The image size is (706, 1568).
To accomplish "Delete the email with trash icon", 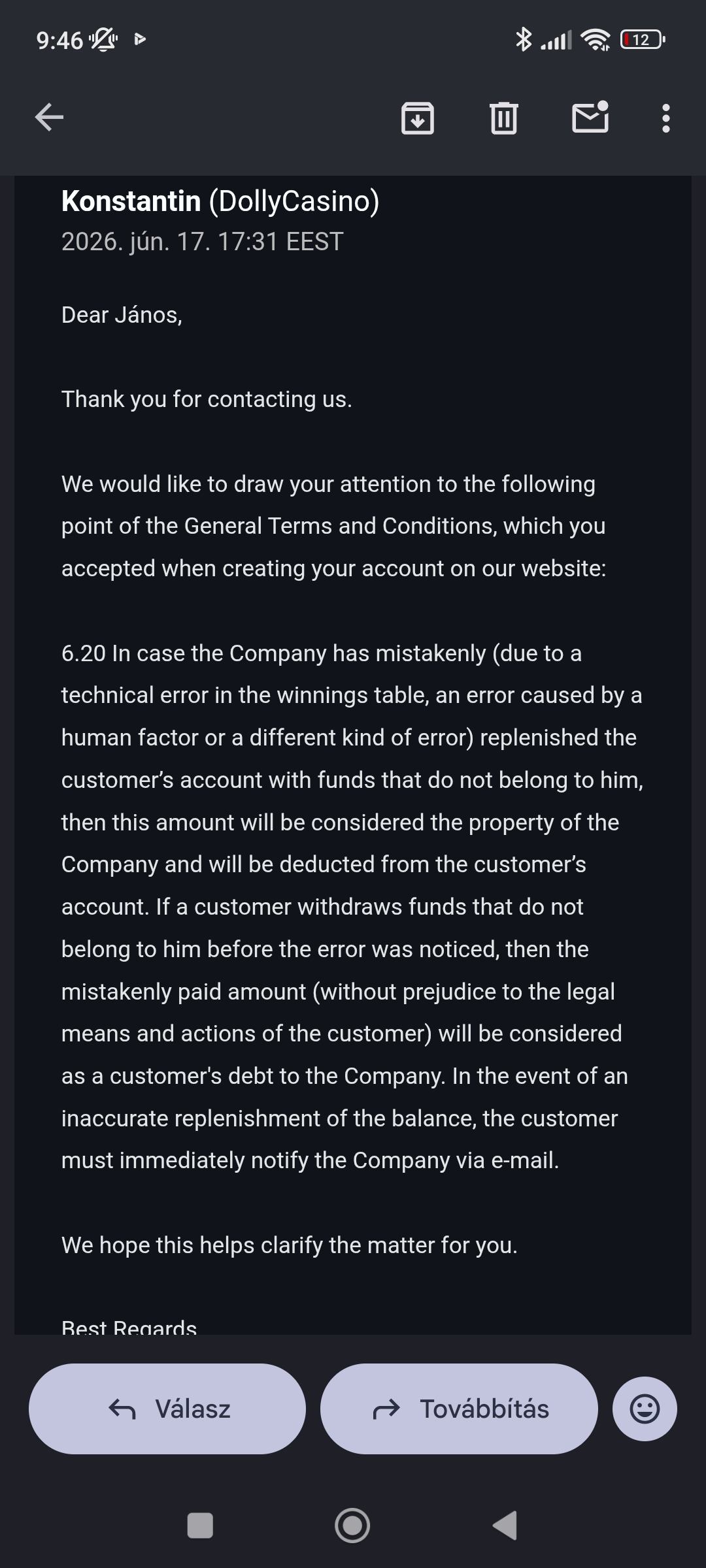I will [x=504, y=118].
